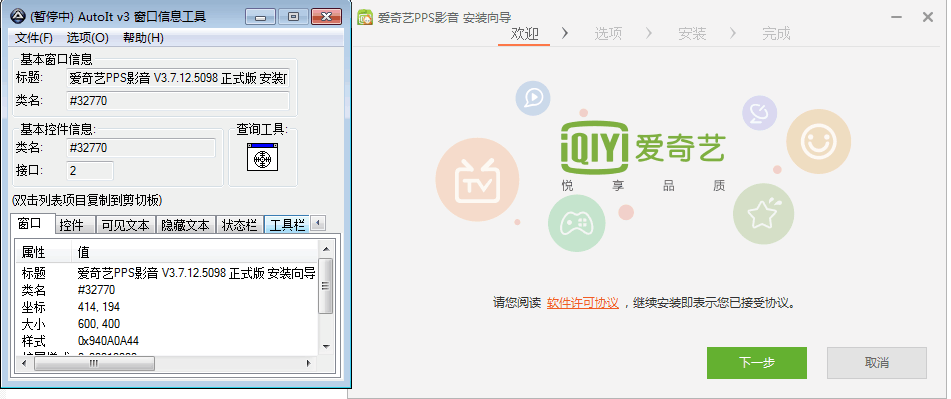951x399 pixels.
Task: Click the orange TV circle icon
Action: (477, 179)
